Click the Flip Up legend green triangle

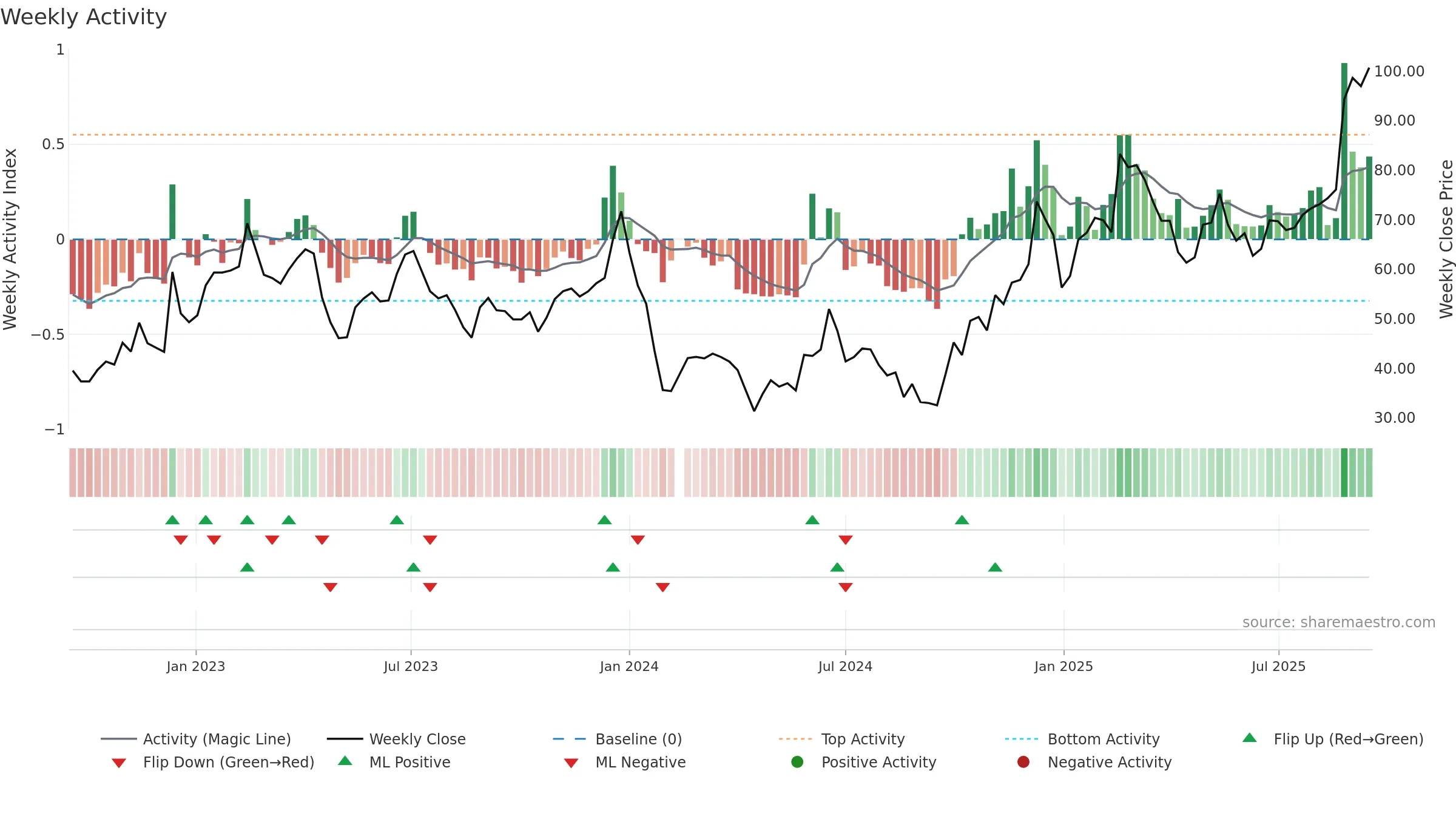click(1250, 738)
